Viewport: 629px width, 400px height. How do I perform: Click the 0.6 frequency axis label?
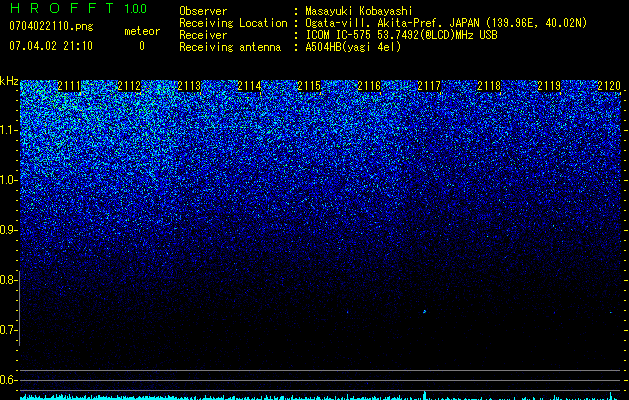tap(6, 380)
